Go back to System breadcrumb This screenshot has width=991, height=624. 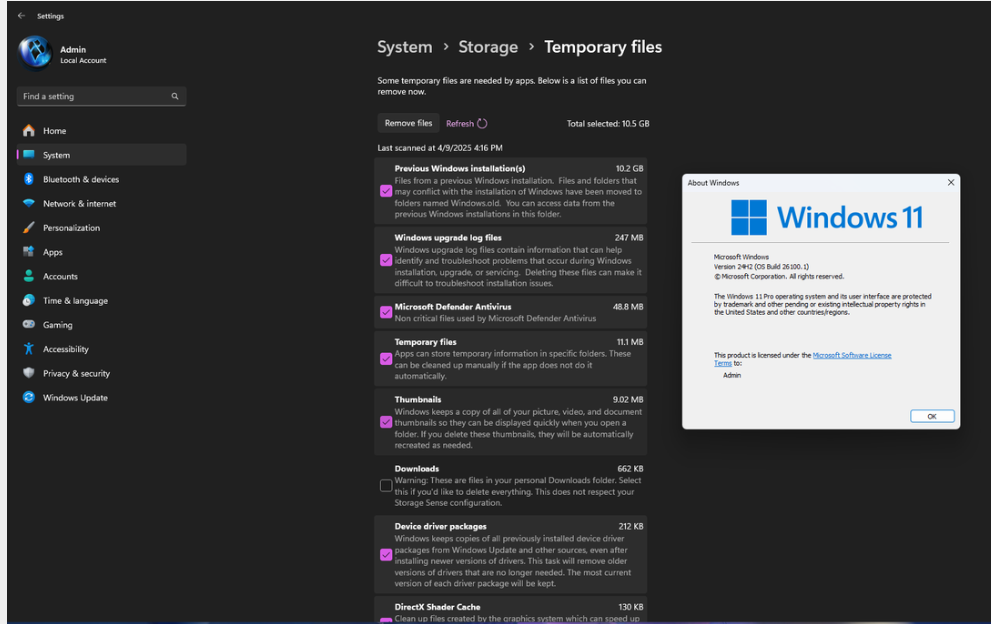(x=404, y=47)
